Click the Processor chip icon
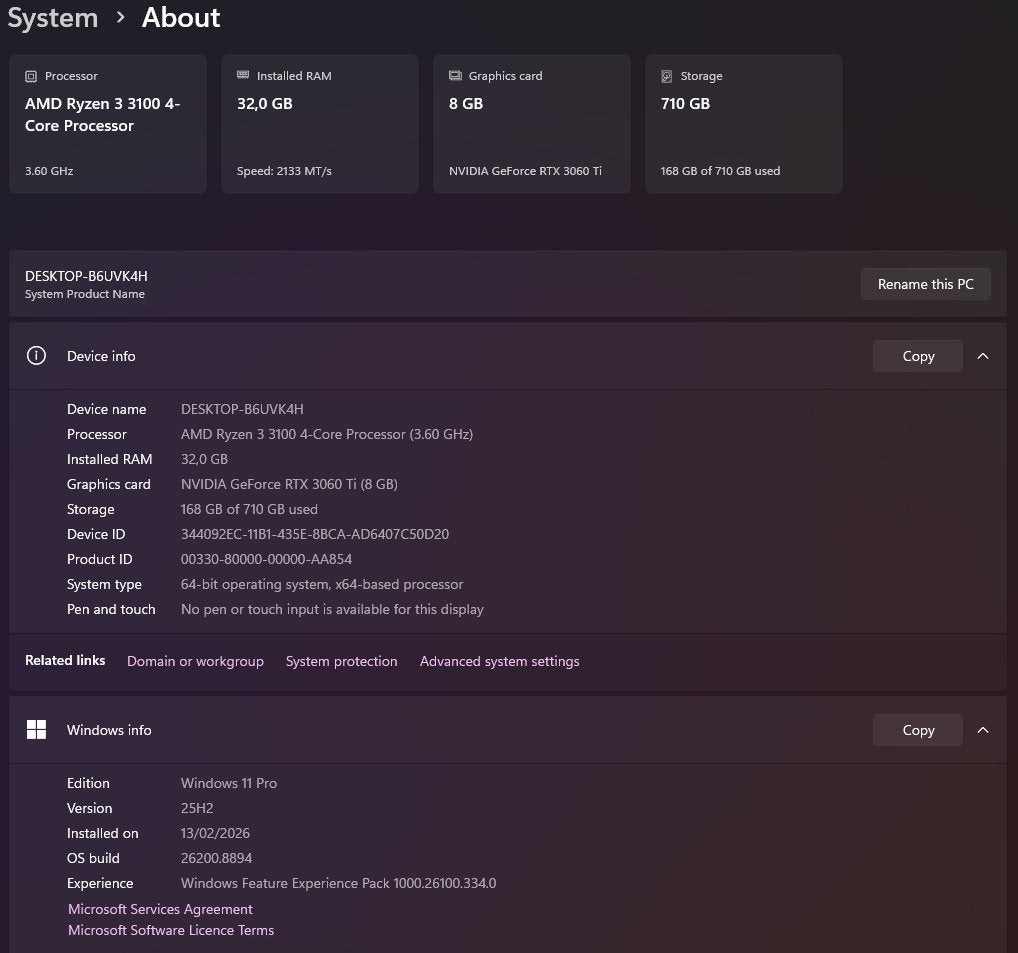The width and height of the screenshot is (1018, 953). 31,77
